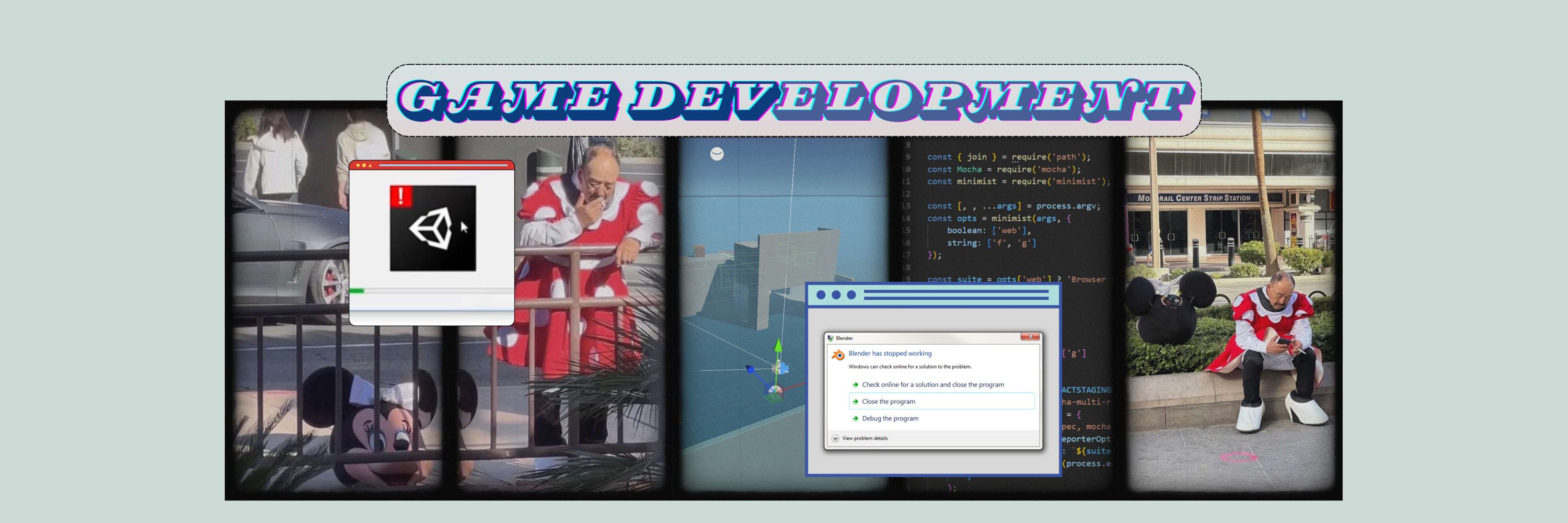Click the yellow triangle in the red window title bar
The height and width of the screenshot is (523, 1568).
tap(370, 165)
